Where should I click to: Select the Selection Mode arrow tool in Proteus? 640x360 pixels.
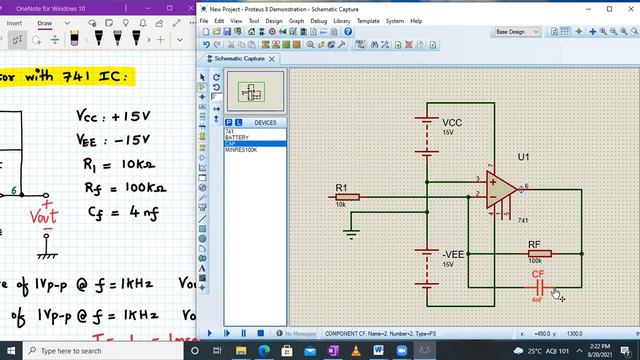202,77
